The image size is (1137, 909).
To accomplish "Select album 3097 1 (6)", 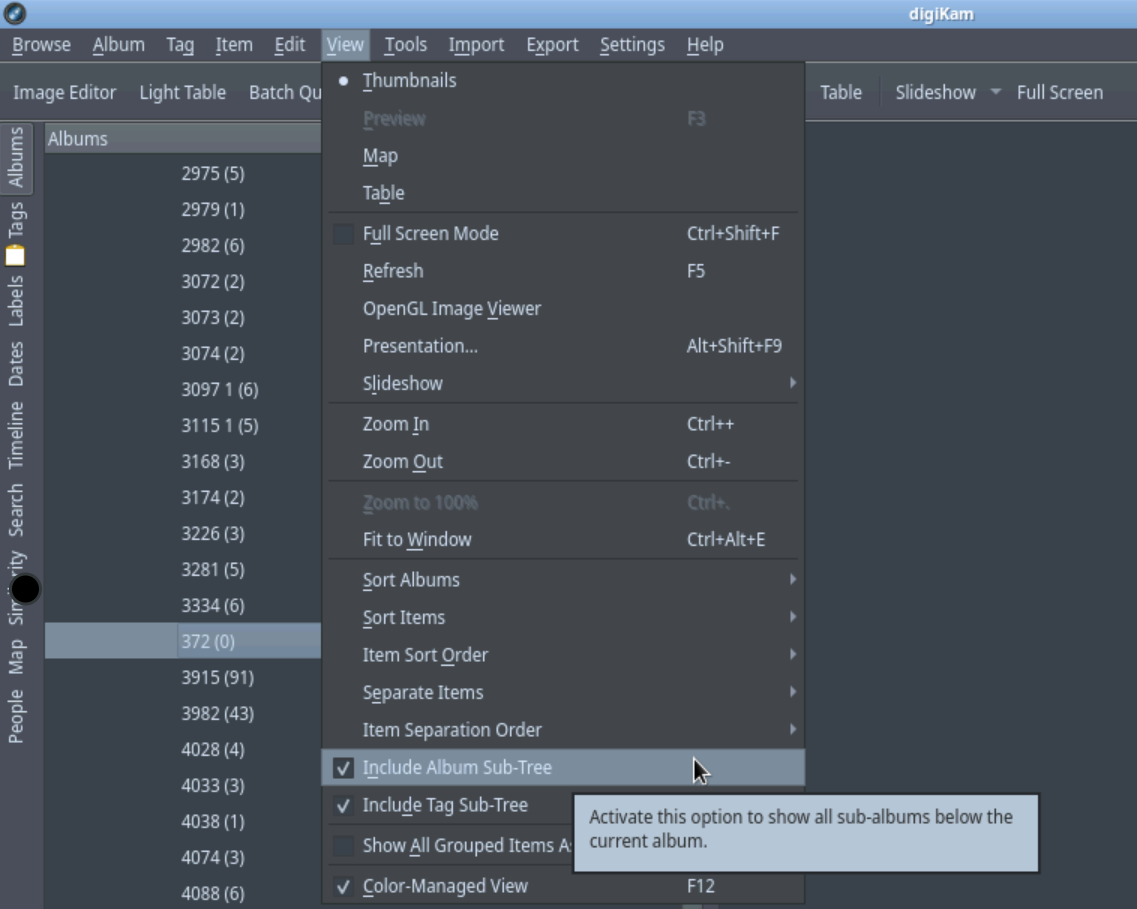I will point(220,390).
